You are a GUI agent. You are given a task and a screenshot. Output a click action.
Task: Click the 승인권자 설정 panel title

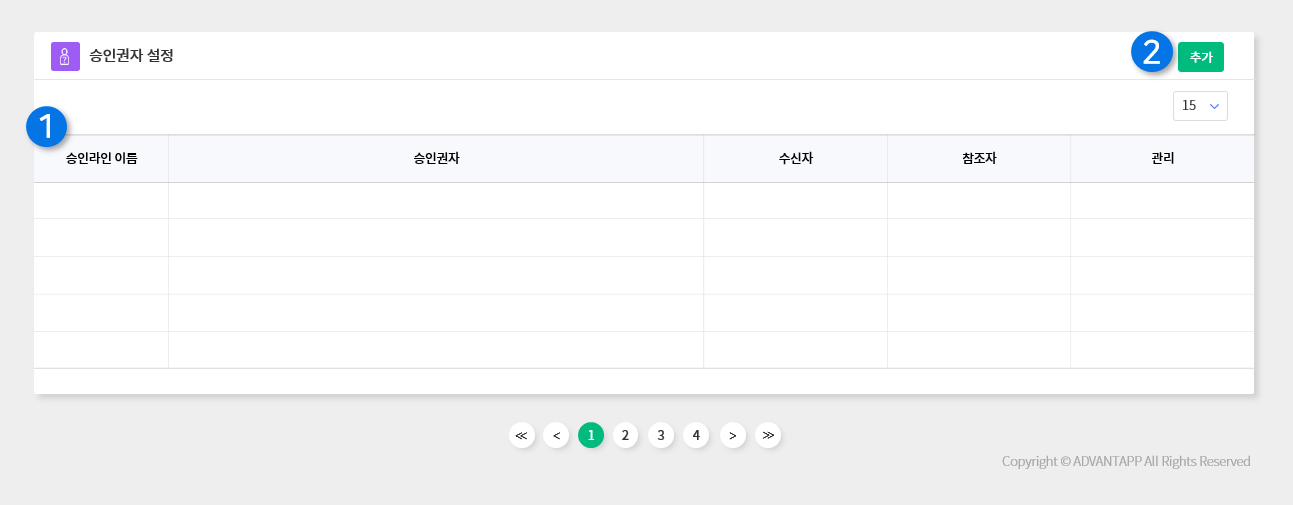(x=131, y=56)
